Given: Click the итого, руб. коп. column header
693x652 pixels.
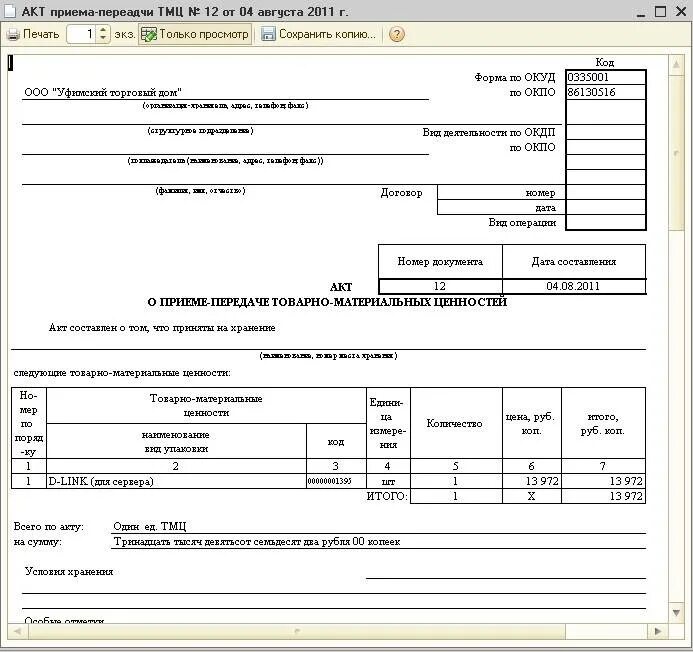Looking at the screenshot, I should [x=603, y=423].
